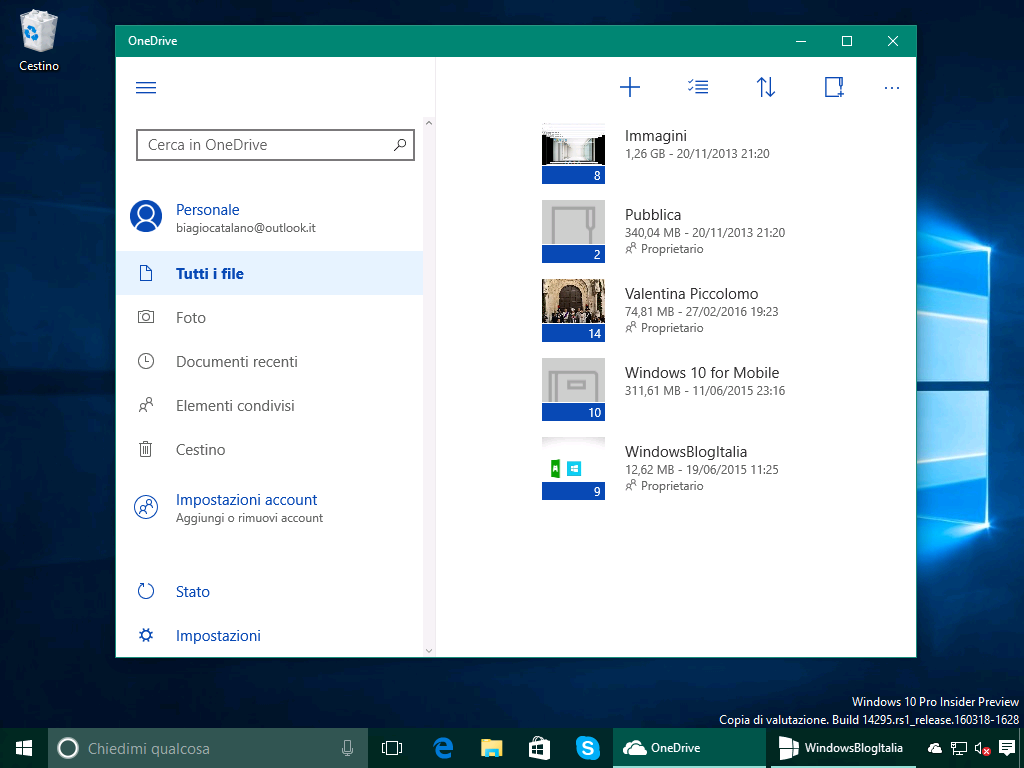Open Impostazioni settings link
The height and width of the screenshot is (768, 1024).
[x=218, y=635]
